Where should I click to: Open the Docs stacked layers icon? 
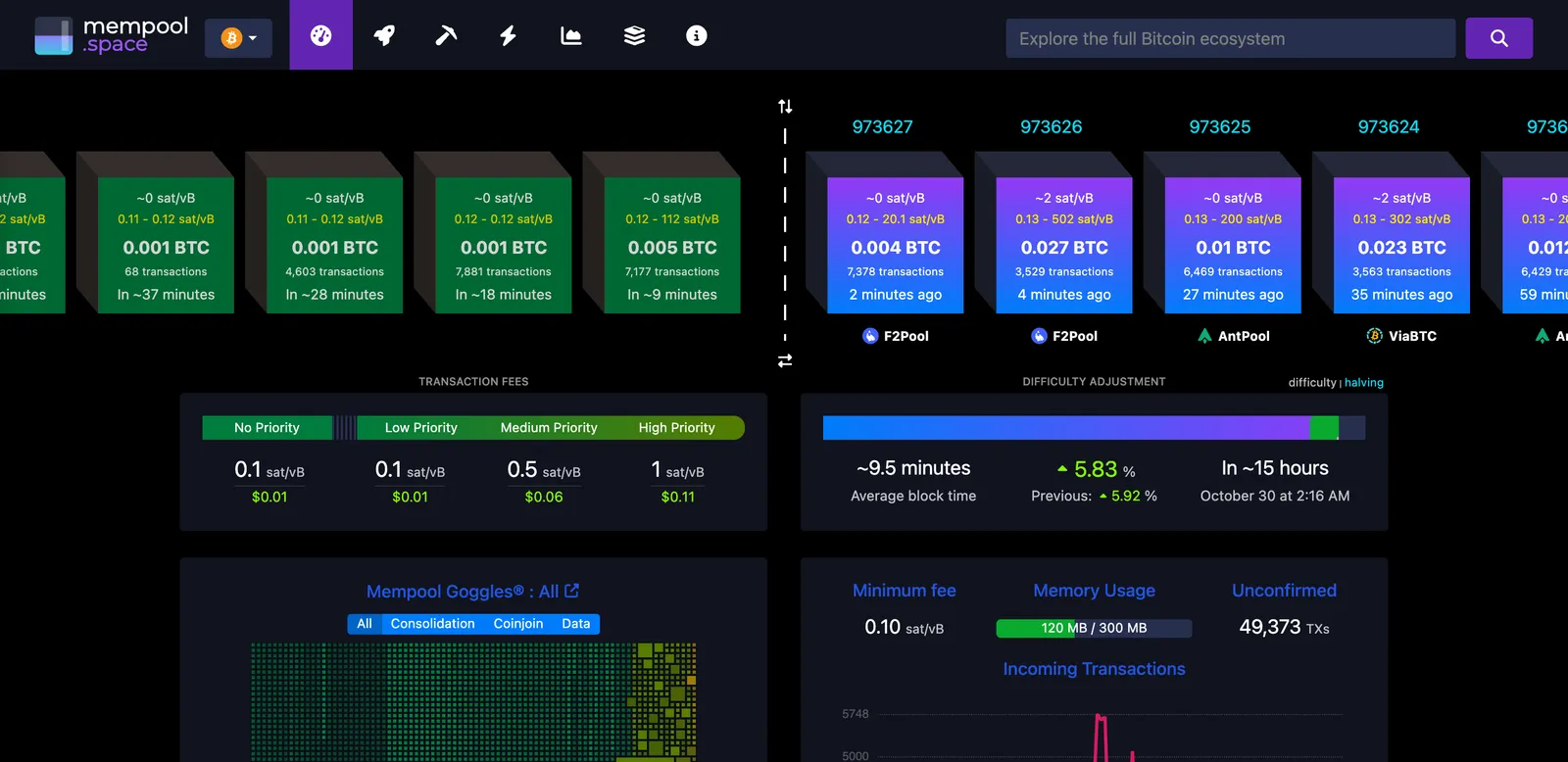coord(634,35)
